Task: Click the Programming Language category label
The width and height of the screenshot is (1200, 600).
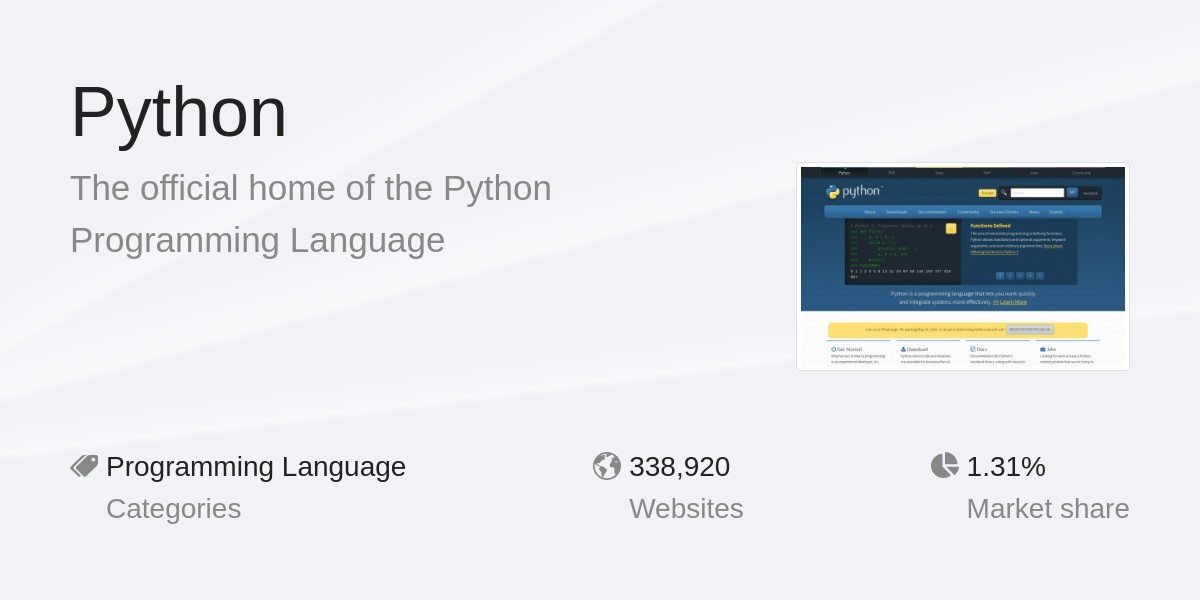Action: [x=256, y=466]
